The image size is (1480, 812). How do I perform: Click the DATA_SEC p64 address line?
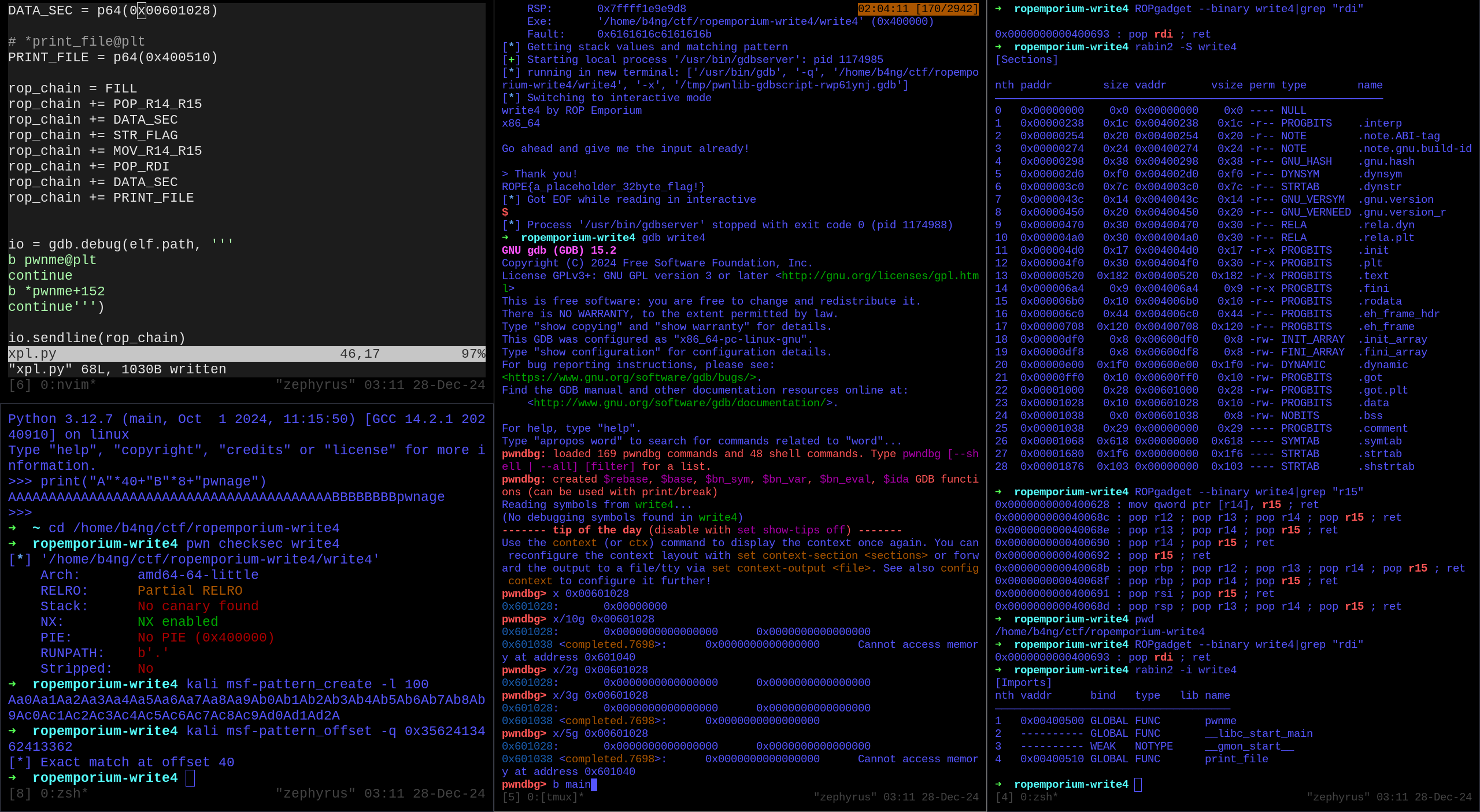pos(113,10)
